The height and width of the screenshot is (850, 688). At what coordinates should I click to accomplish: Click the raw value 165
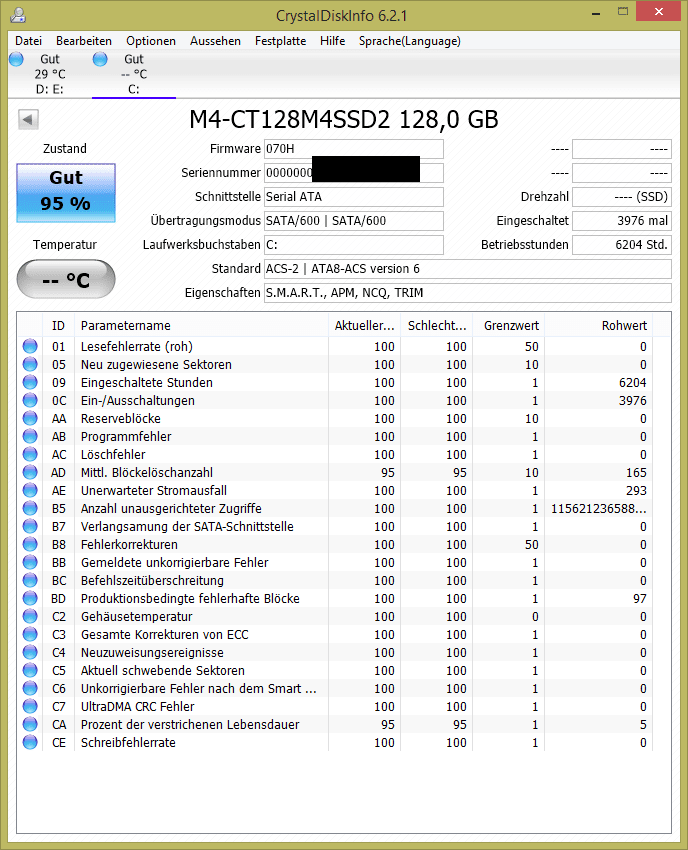[636, 473]
